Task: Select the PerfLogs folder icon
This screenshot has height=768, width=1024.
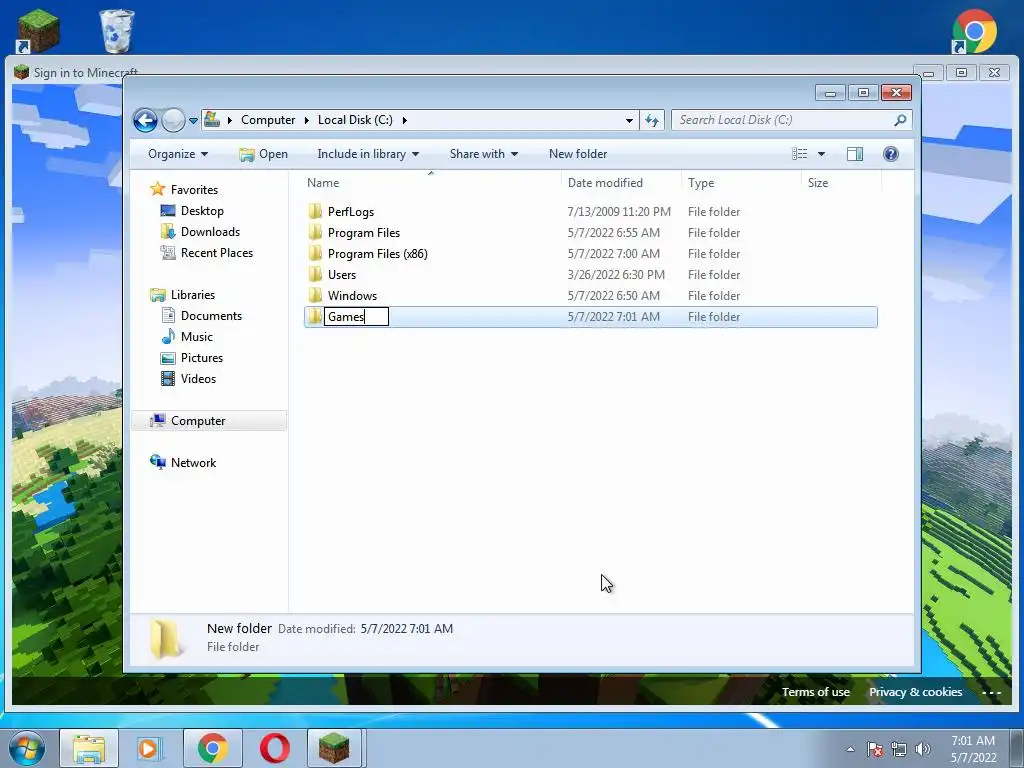Action: (315, 211)
